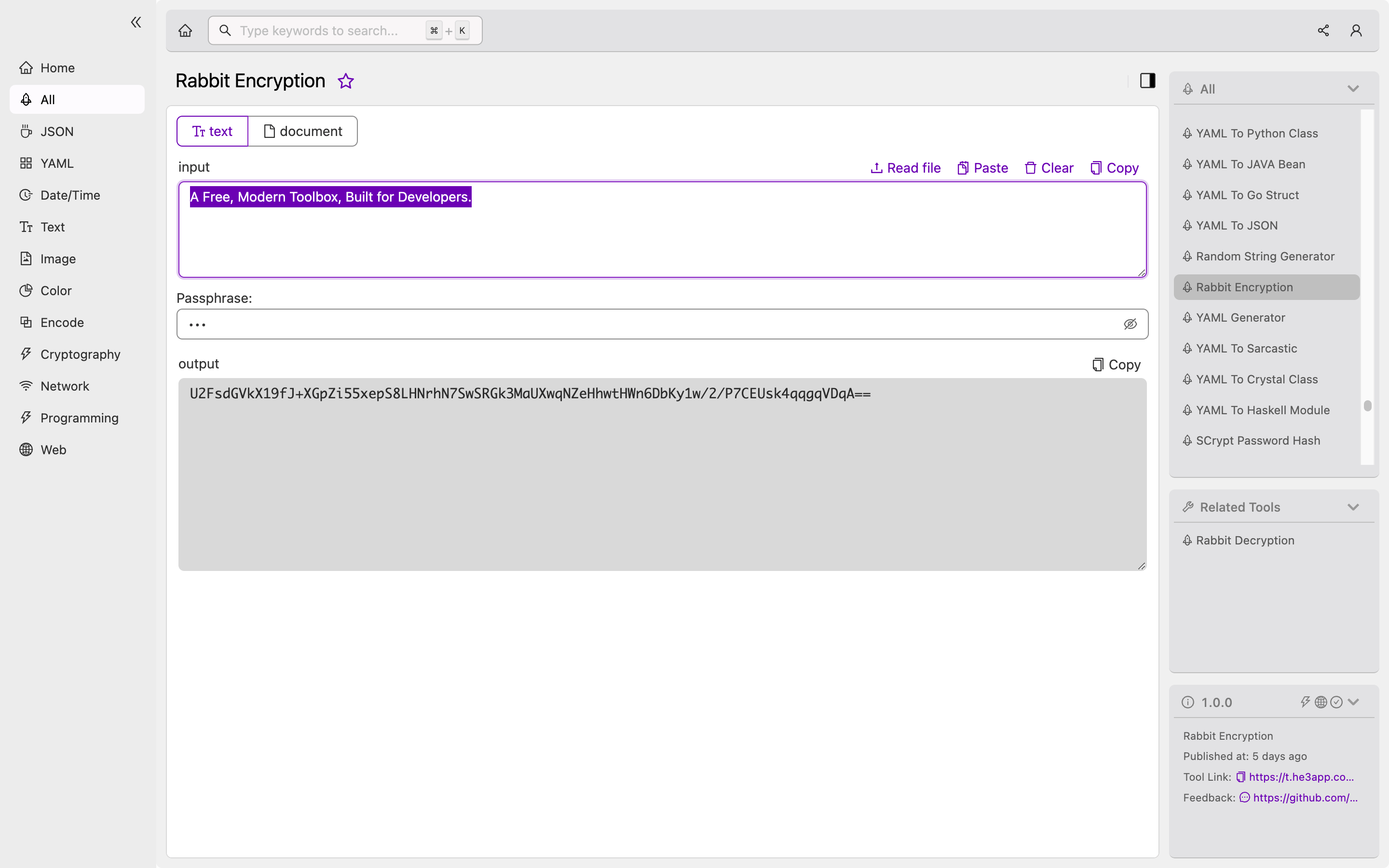Click the Cryptography section icon in sidebar
Image resolution: width=1389 pixels, height=868 pixels.
tap(25, 353)
